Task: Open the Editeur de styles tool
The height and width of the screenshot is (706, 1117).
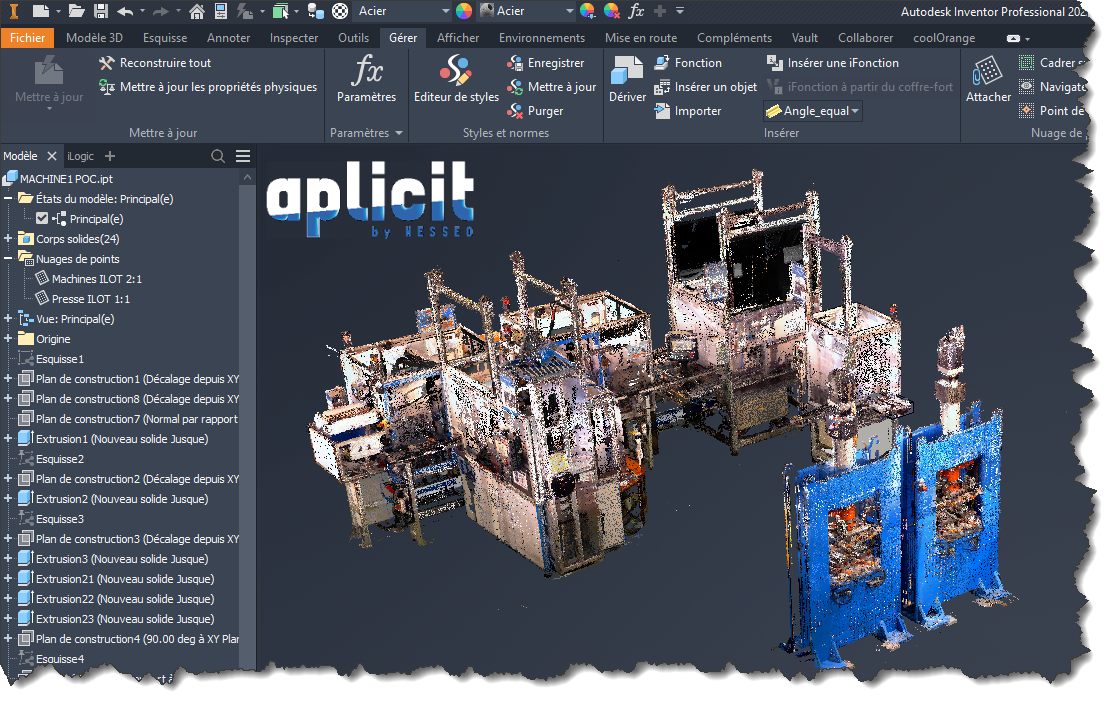Action: [456, 72]
